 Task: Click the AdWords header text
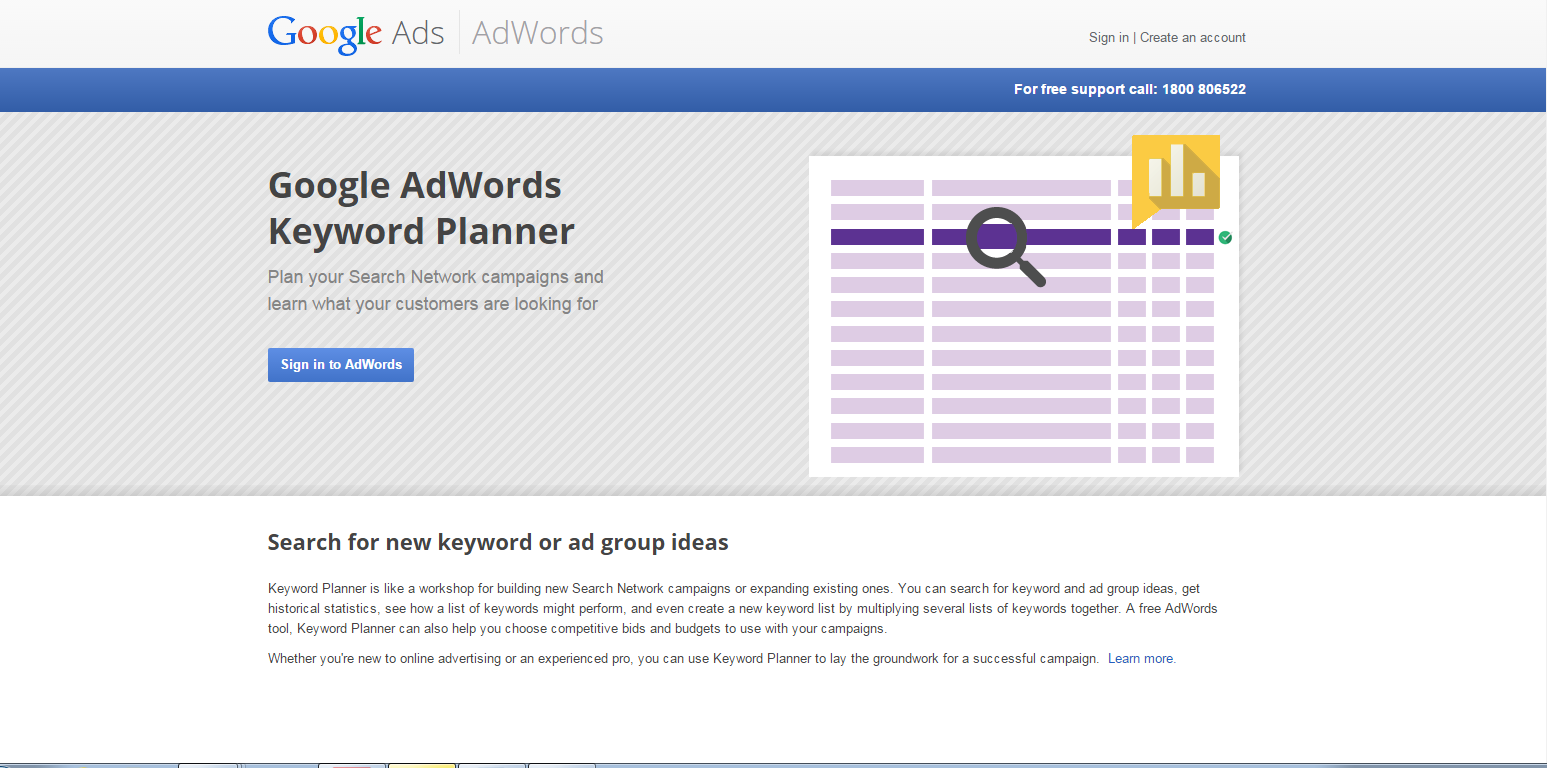(538, 33)
